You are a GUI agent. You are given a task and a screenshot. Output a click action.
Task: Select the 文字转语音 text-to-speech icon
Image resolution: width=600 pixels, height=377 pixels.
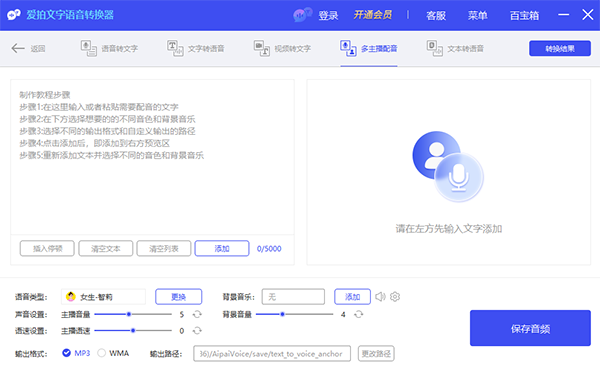(x=175, y=49)
